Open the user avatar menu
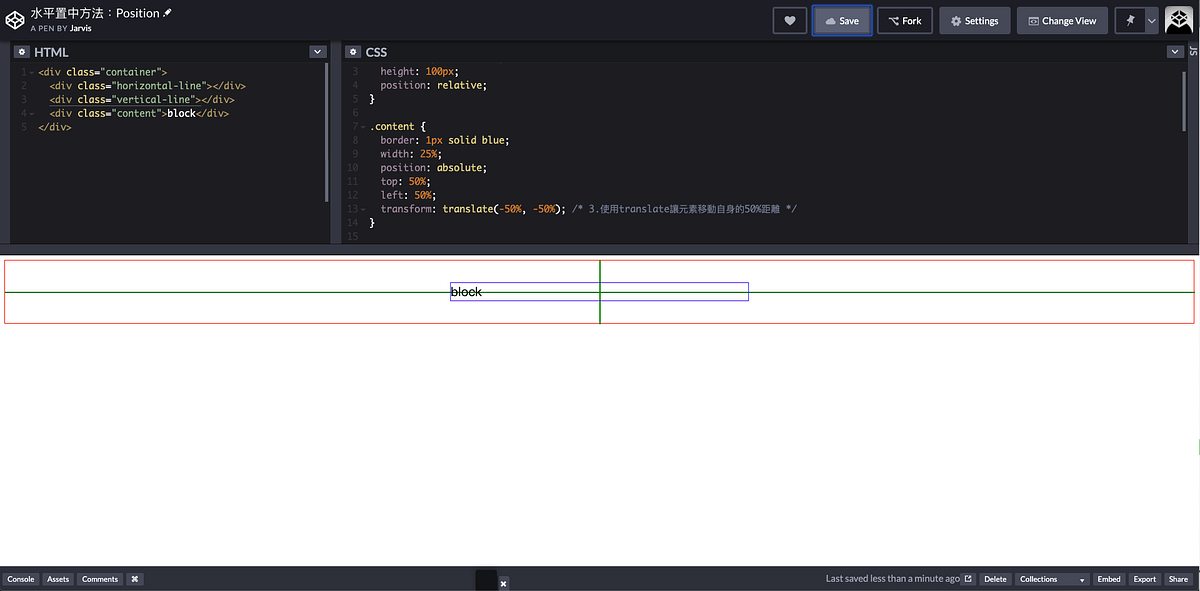1200x591 pixels. point(1181,20)
